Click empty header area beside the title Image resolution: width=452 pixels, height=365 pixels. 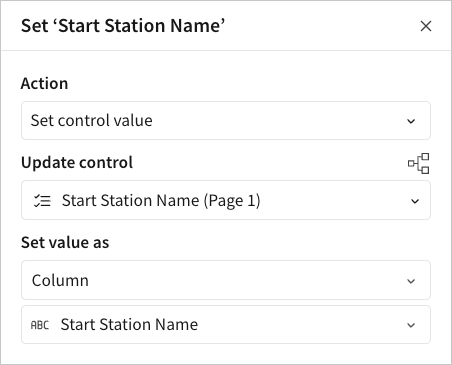tap(320, 26)
